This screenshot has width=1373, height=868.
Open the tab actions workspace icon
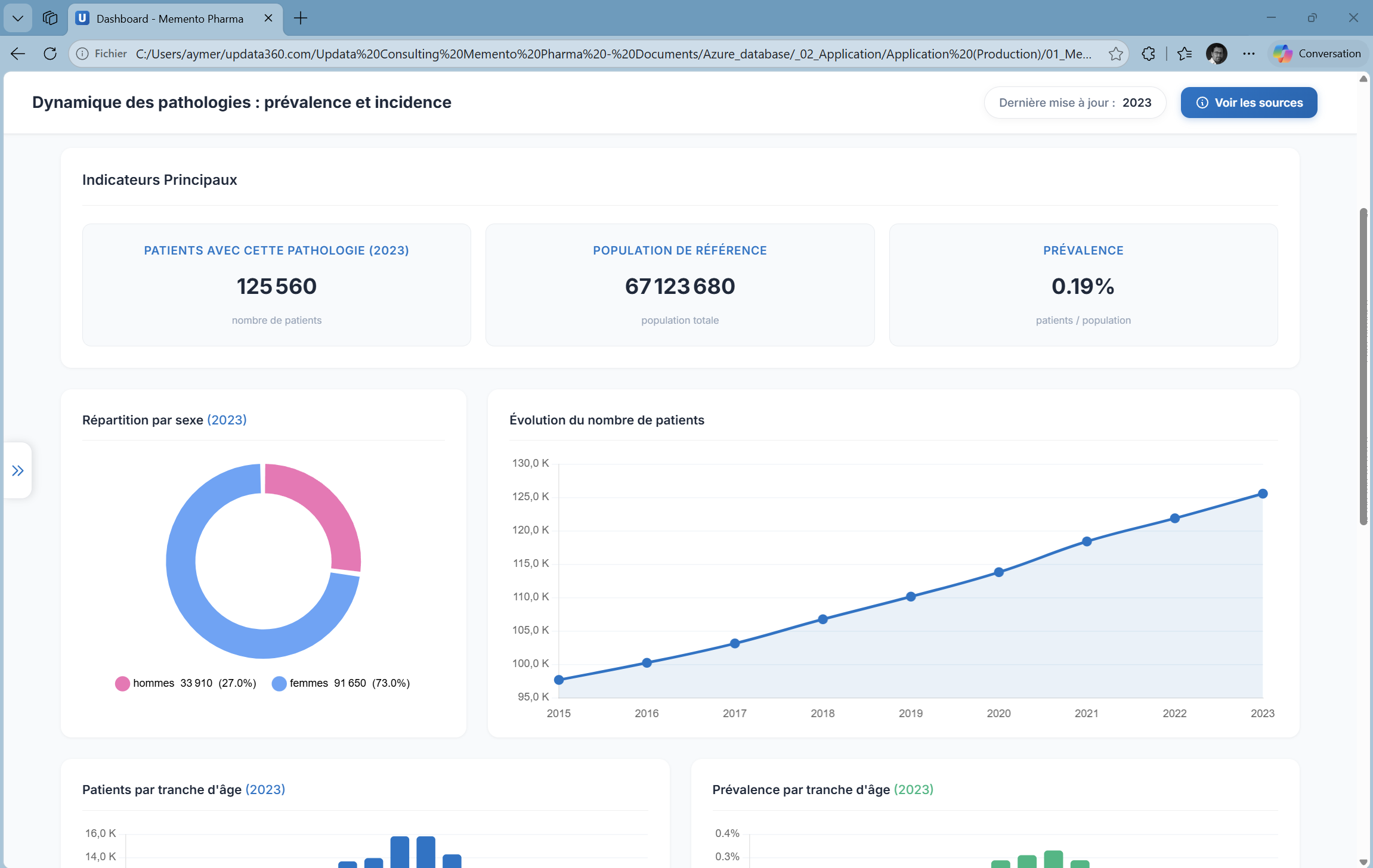(50, 18)
